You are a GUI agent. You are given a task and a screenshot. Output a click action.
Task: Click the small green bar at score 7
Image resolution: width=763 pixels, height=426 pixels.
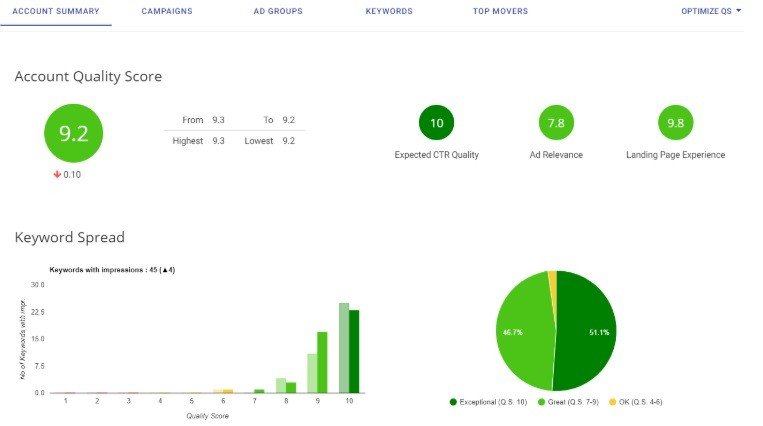(x=259, y=391)
